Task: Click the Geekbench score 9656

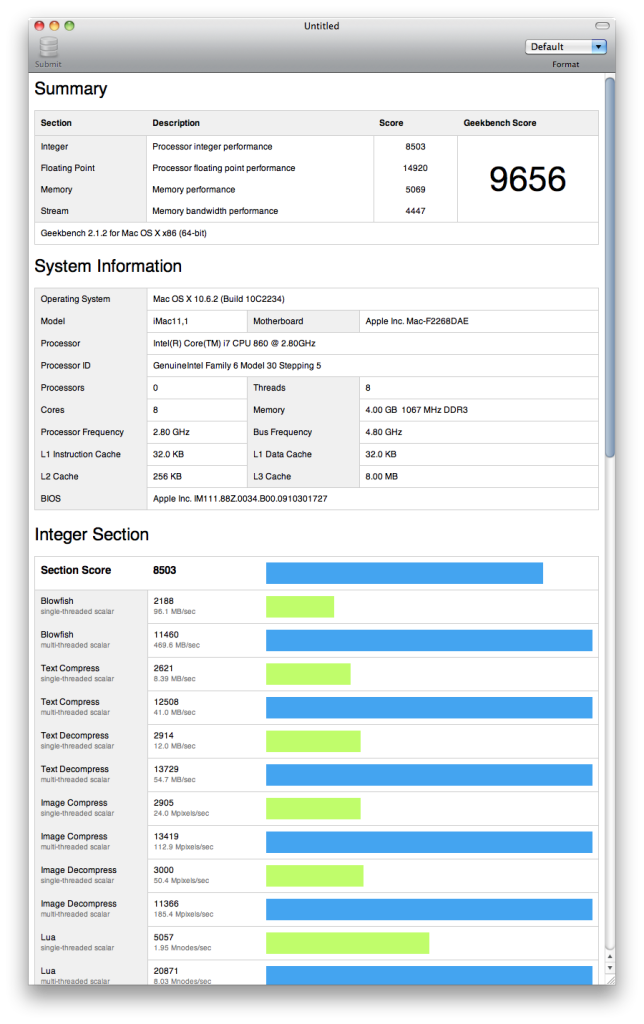Action: [x=527, y=179]
